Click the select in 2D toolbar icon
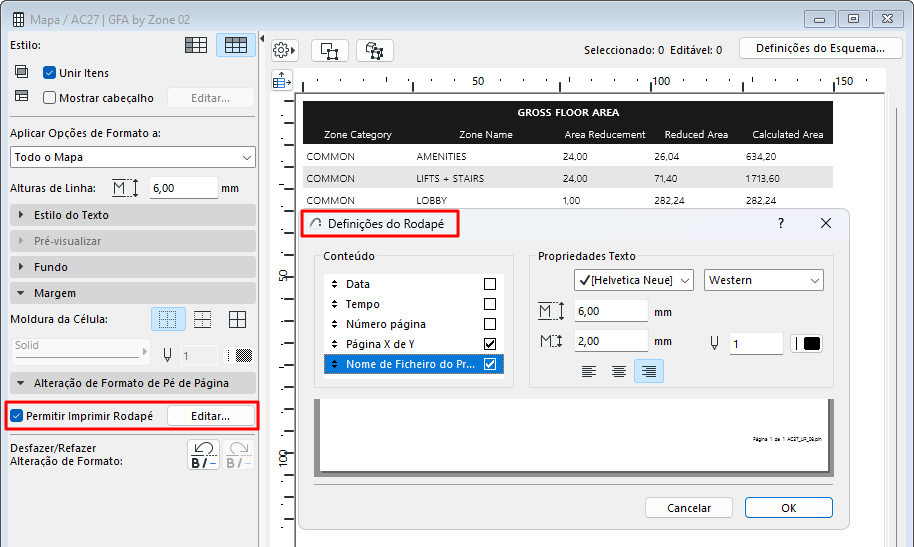 pyautogui.click(x=330, y=51)
